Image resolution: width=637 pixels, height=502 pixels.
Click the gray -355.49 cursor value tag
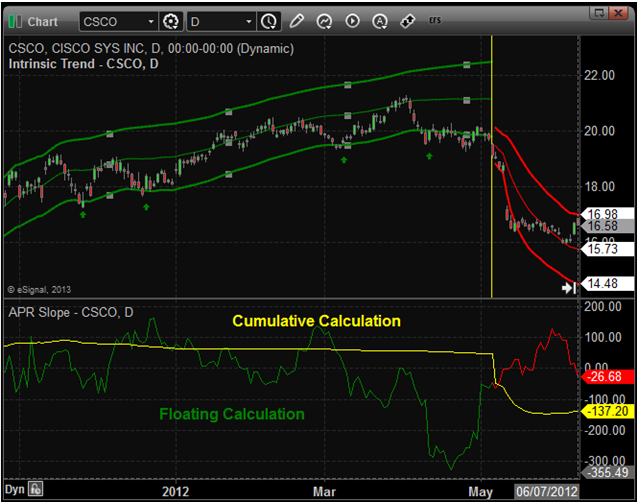tap(607, 472)
